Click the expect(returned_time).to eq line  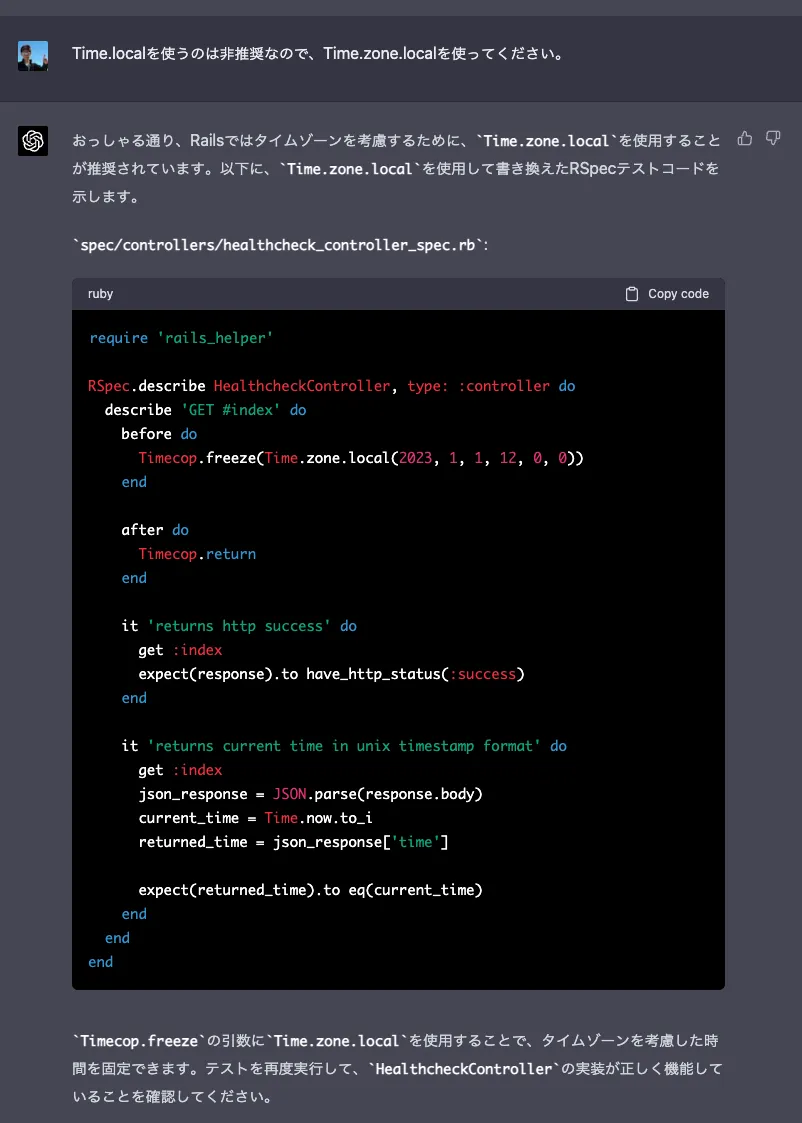tap(310, 890)
